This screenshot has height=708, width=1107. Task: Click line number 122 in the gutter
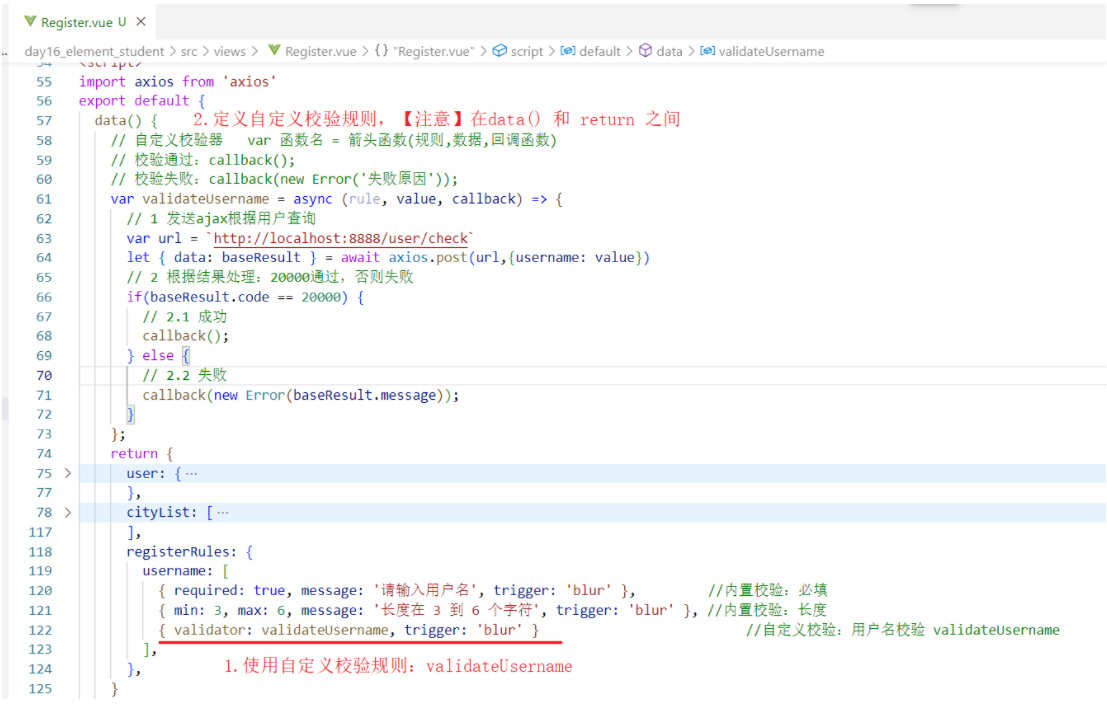(x=40, y=630)
